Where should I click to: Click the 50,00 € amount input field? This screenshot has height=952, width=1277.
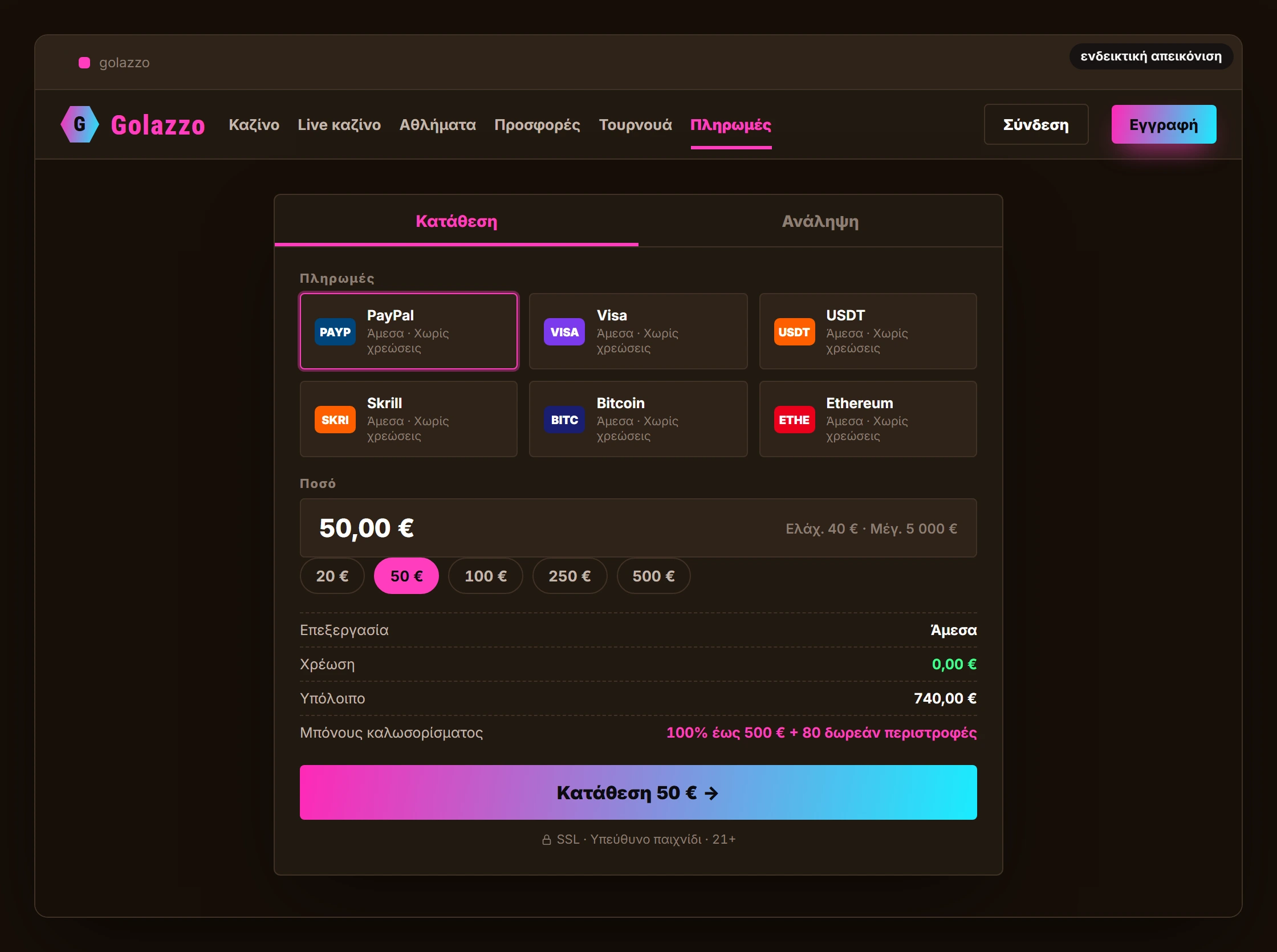click(x=638, y=528)
